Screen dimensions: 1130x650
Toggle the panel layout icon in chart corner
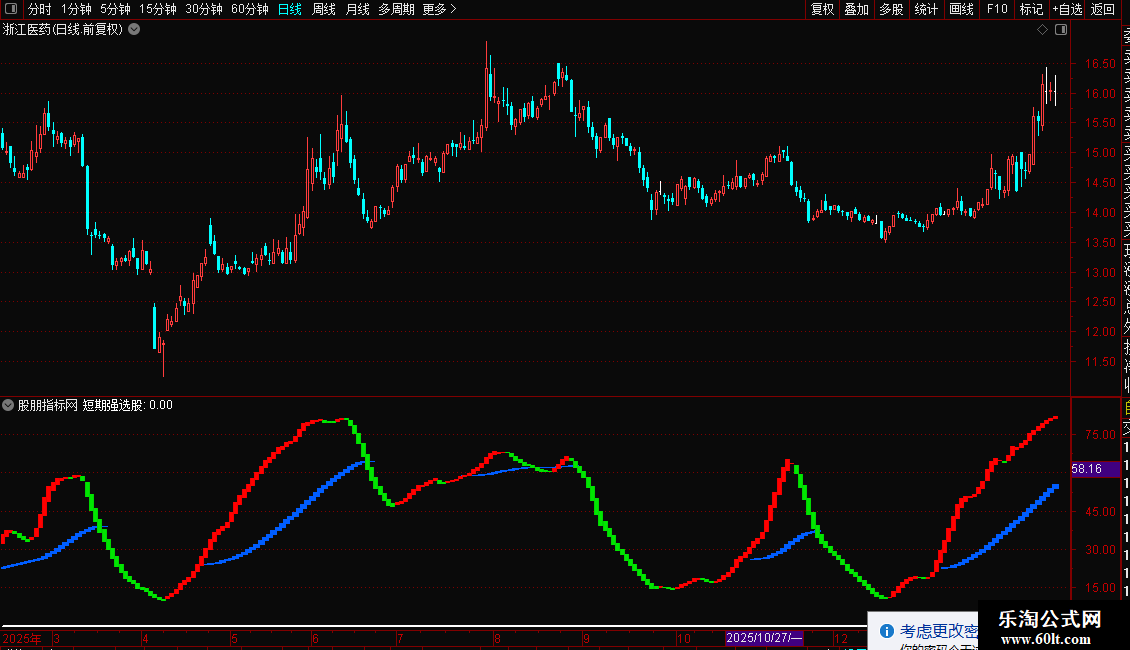tap(1061, 30)
